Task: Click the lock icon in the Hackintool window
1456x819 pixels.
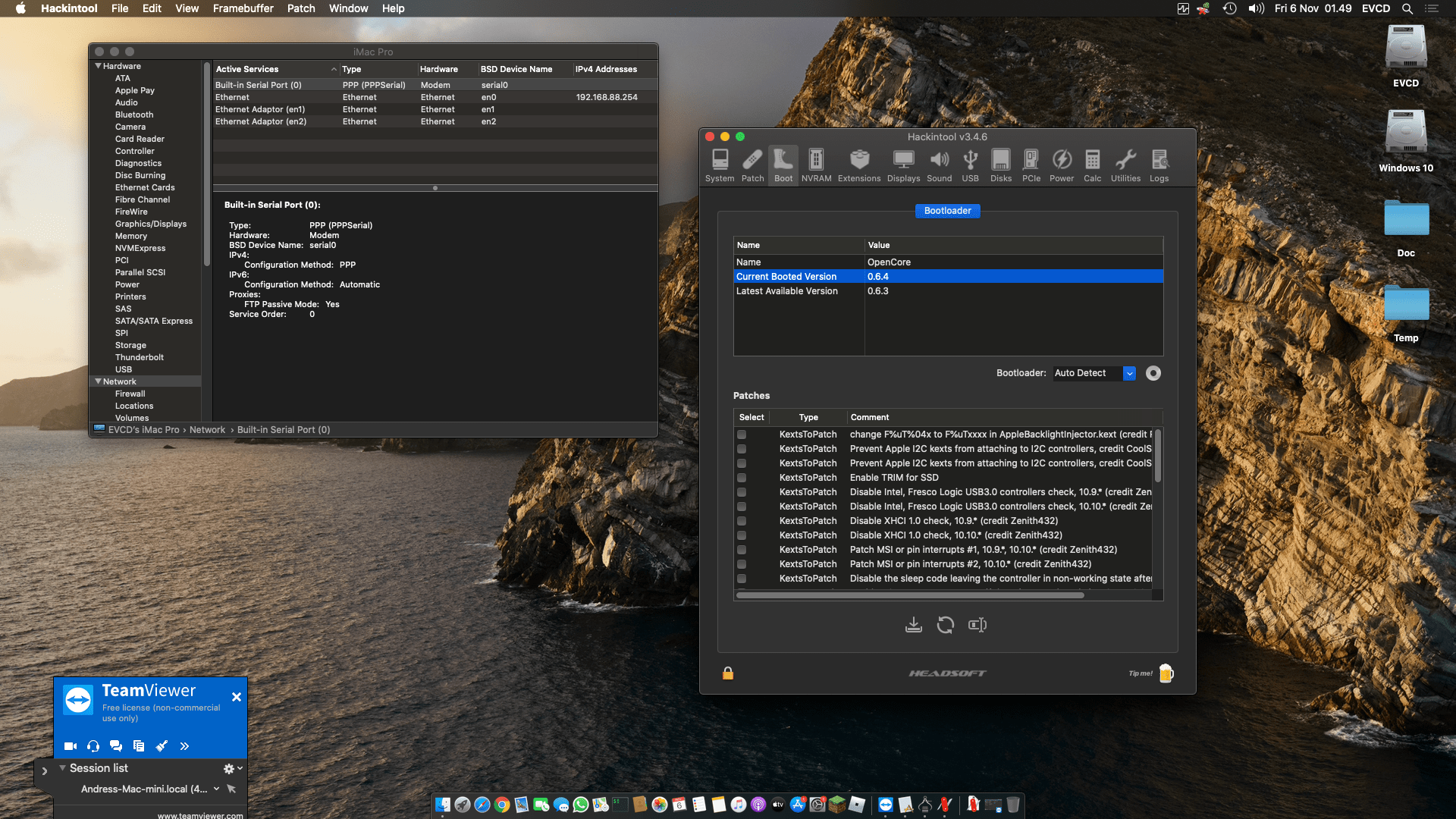Action: (x=728, y=673)
